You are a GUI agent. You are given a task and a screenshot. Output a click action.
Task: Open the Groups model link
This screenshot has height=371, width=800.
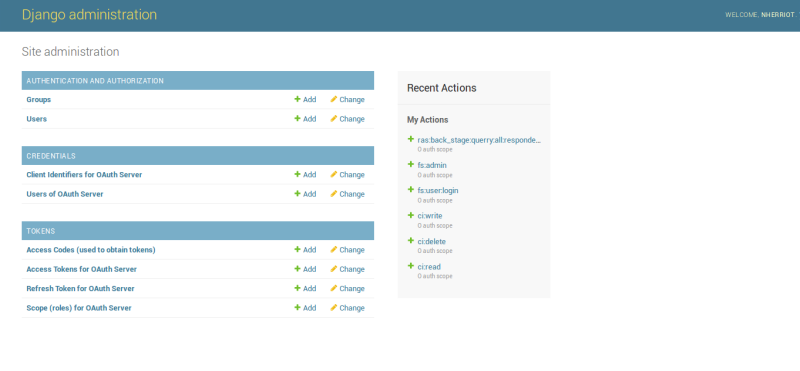click(39, 100)
